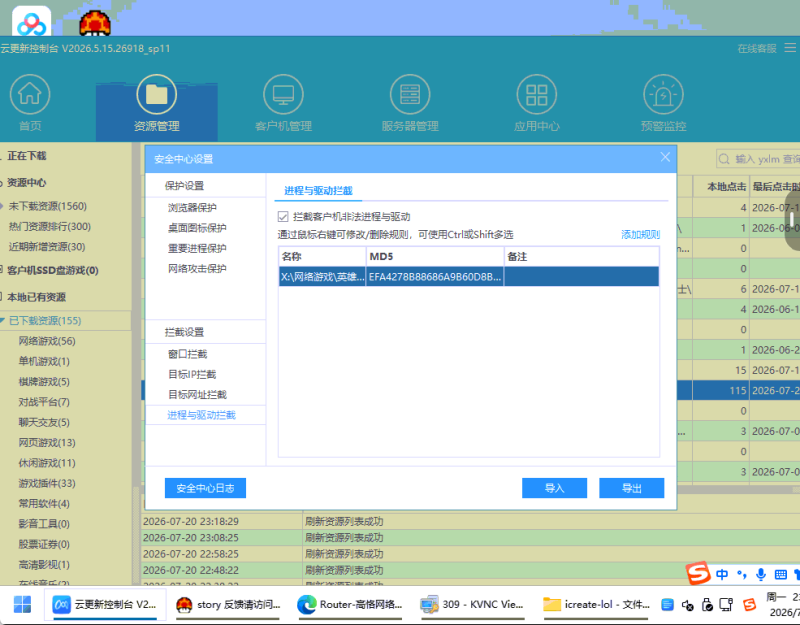
Task: Open 目标IP拦截 settings page
Action: (x=192, y=374)
